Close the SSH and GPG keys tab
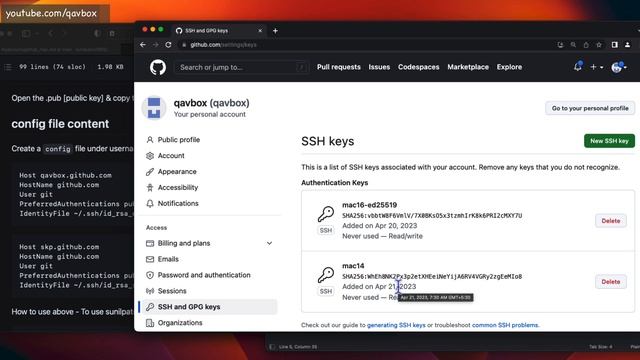The image size is (640, 360). pos(260,31)
